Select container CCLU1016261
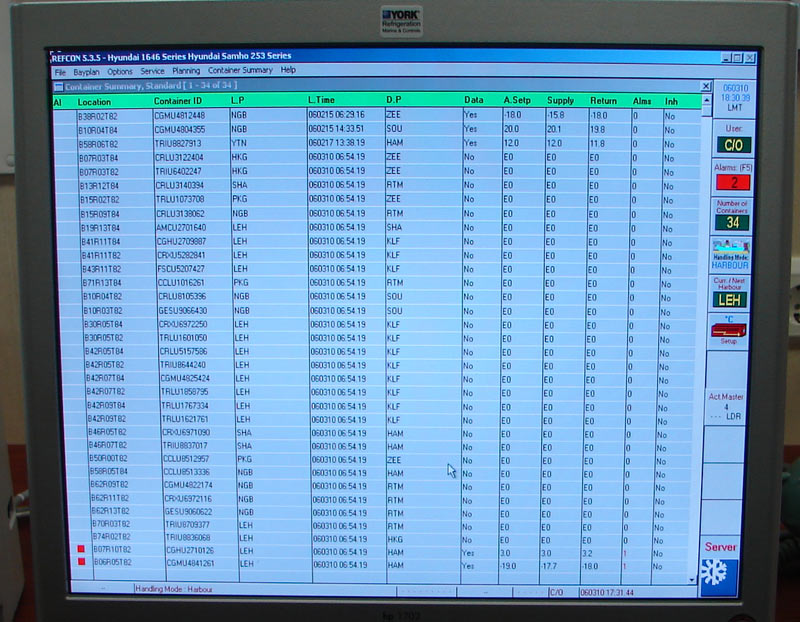800x622 pixels. pyautogui.click(x=181, y=283)
